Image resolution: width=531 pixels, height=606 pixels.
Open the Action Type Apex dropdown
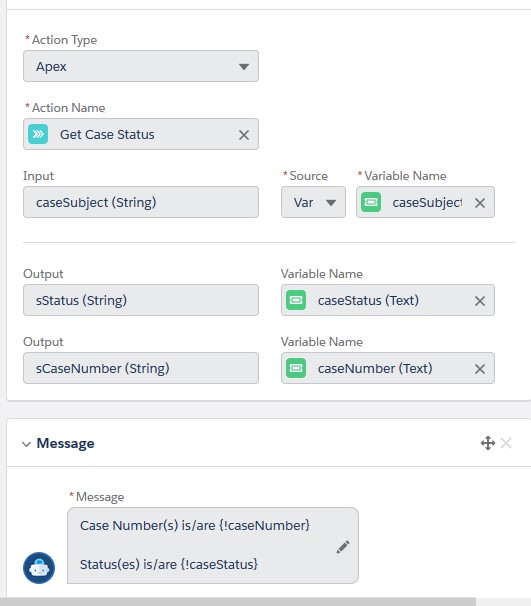pos(141,66)
